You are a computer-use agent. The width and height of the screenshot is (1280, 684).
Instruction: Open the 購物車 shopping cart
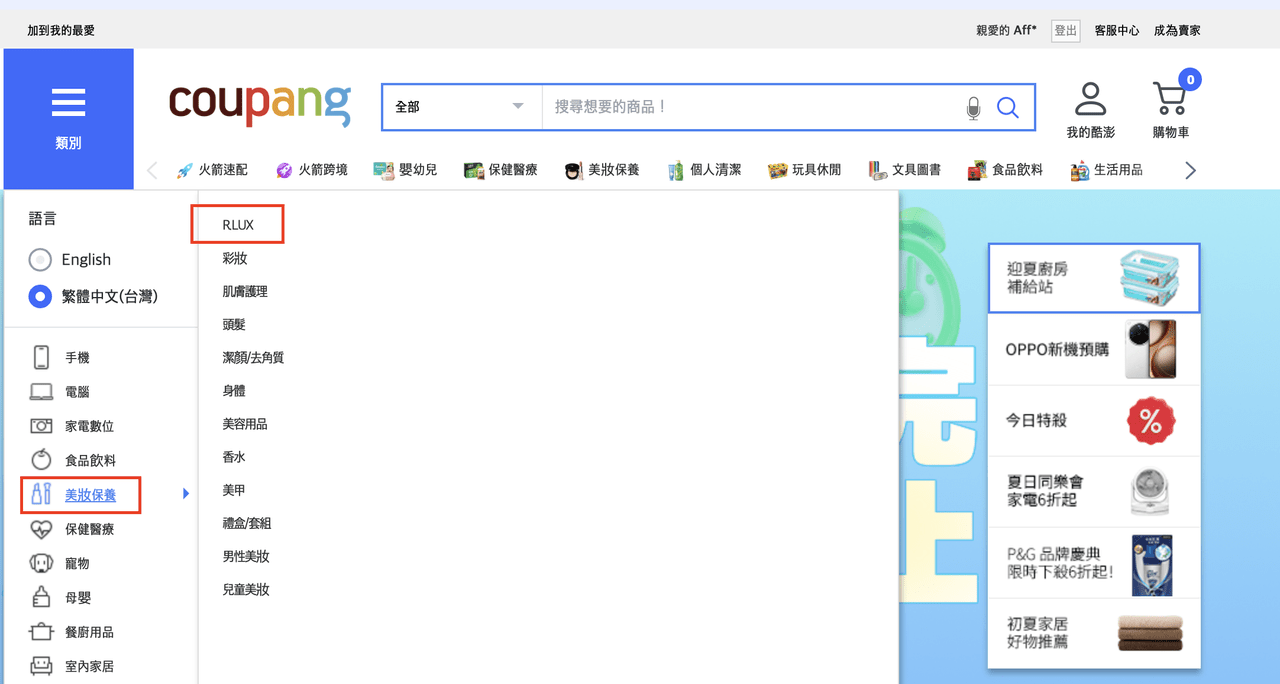click(x=1168, y=99)
